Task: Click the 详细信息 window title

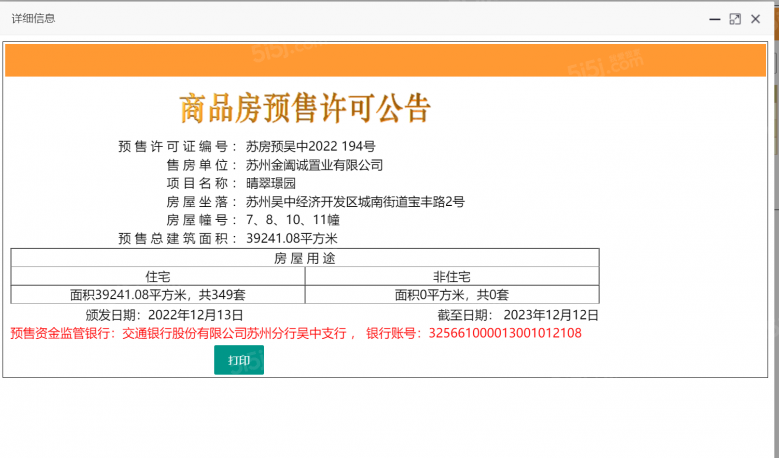Action: pos(33,19)
